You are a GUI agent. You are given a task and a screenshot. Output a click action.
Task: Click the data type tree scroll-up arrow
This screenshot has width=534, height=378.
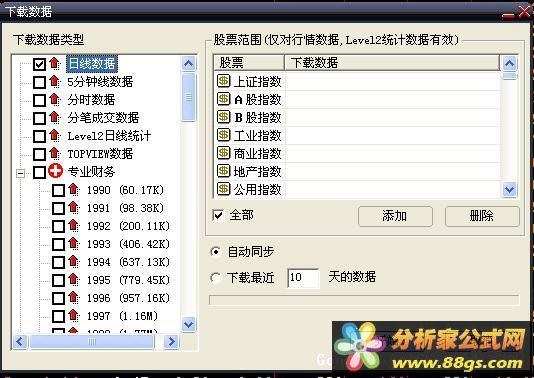point(189,63)
